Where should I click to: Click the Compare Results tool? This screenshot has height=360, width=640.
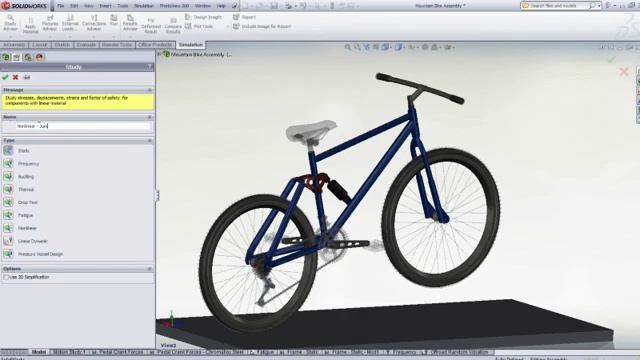tap(173, 25)
